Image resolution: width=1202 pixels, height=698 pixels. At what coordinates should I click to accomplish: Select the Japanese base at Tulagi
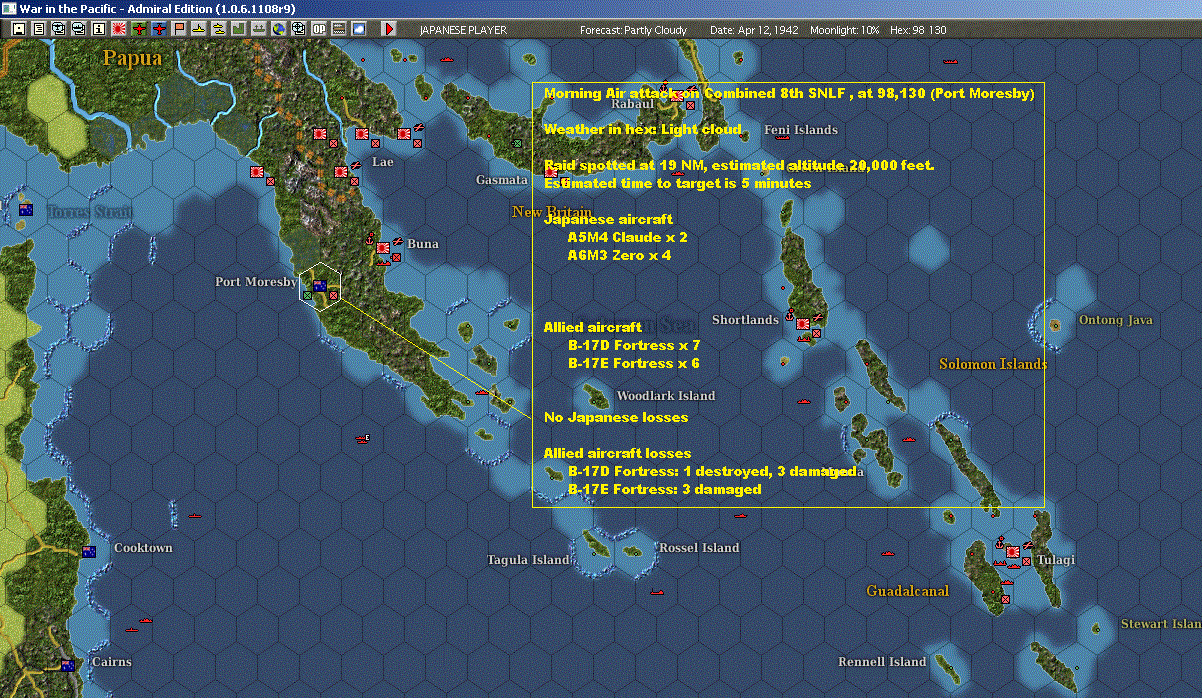(x=1012, y=551)
